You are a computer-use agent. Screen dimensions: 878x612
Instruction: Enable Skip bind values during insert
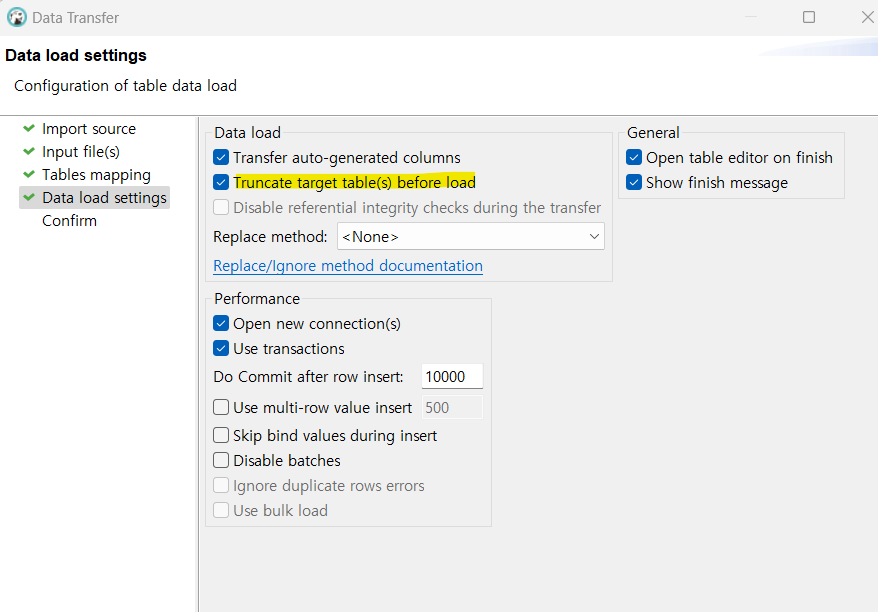222,436
